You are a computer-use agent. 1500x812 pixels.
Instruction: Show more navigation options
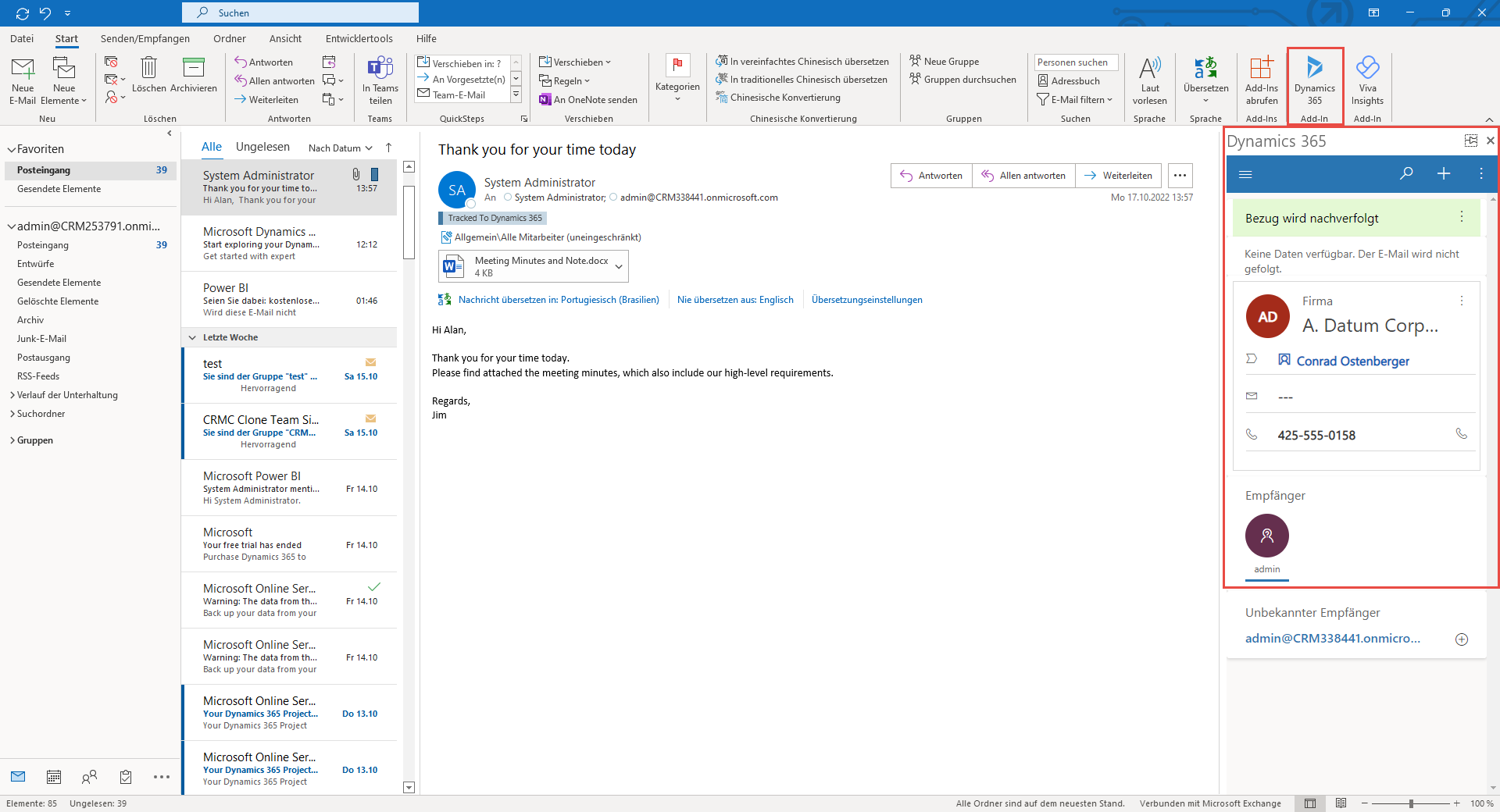coord(162,777)
